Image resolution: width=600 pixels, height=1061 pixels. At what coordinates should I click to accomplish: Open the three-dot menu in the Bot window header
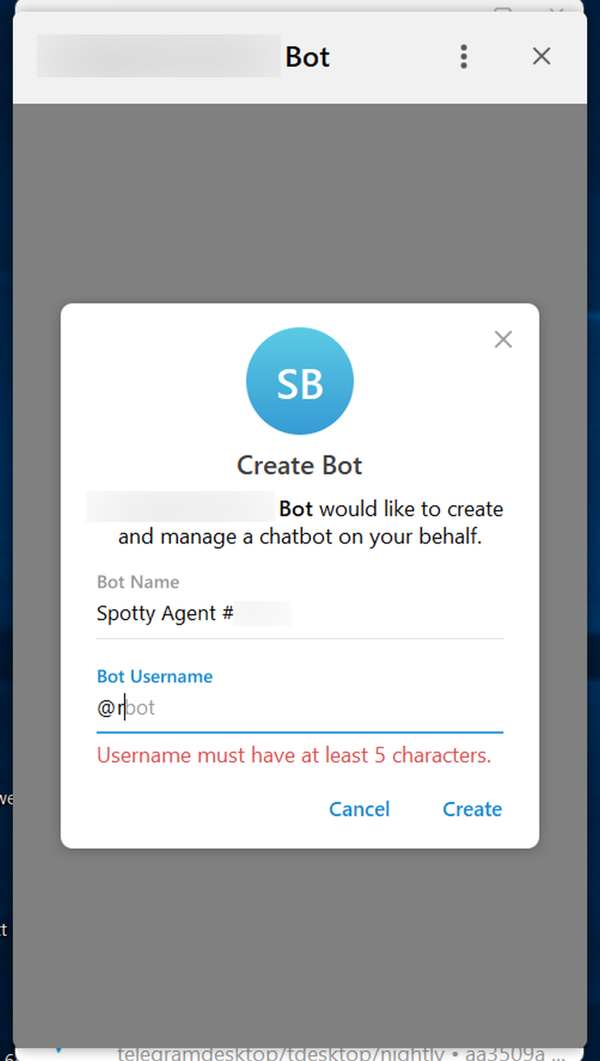463,57
